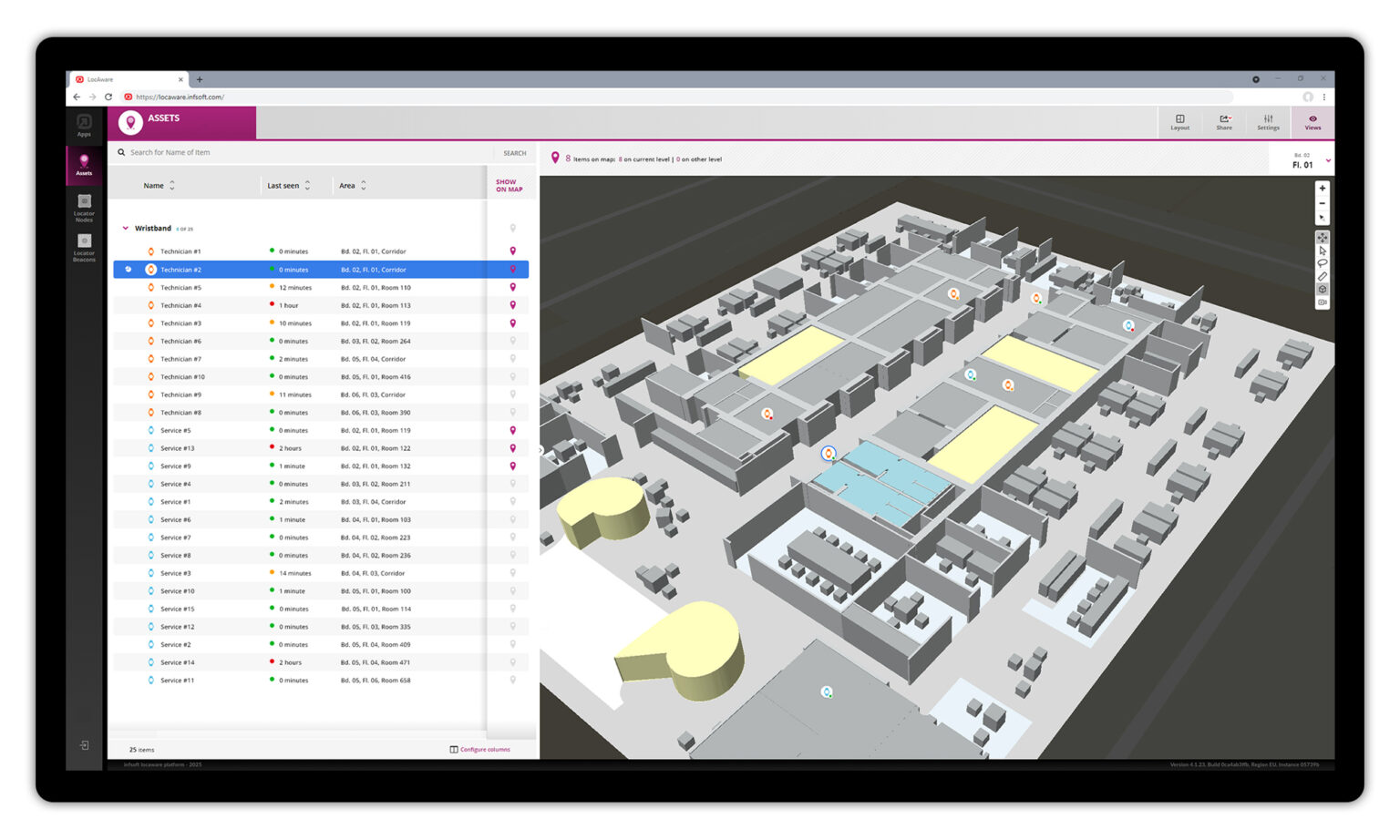Toggle Show on Map for Technician #1
Image resolution: width=1400 pixels, height=840 pixels.
pos(512,251)
